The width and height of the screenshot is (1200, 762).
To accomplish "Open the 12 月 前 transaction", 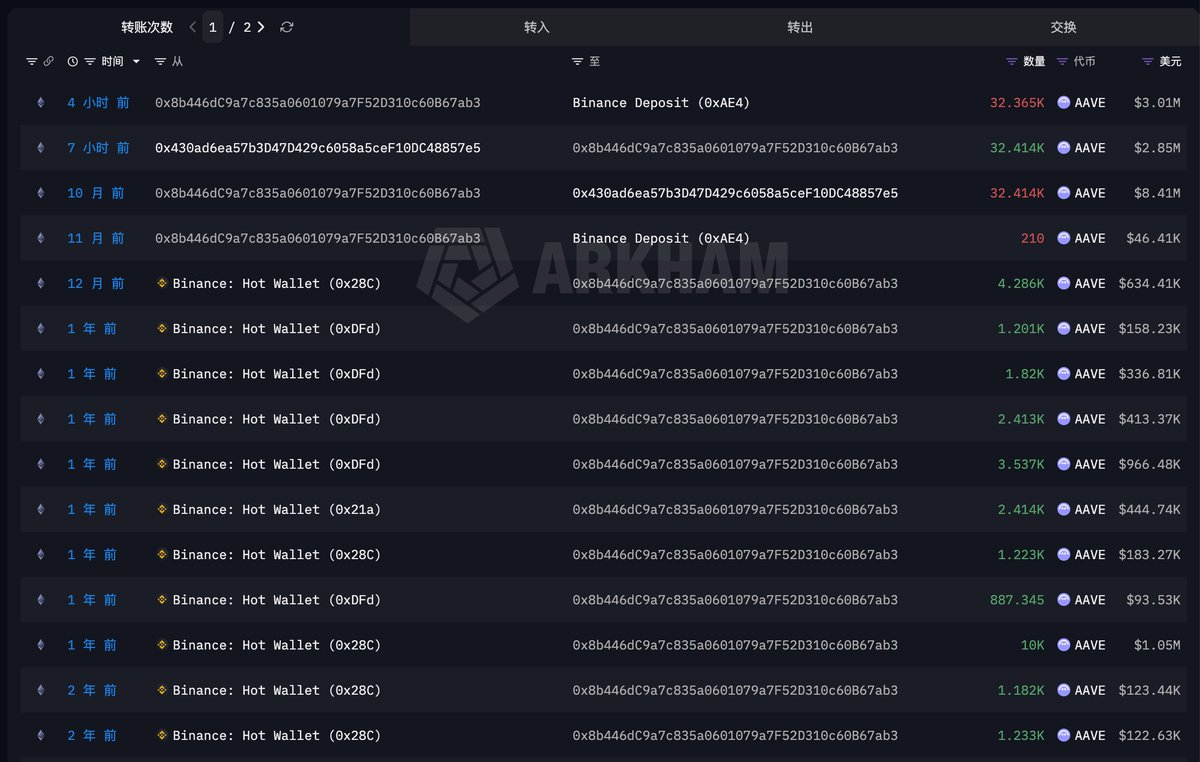I will tap(96, 283).
